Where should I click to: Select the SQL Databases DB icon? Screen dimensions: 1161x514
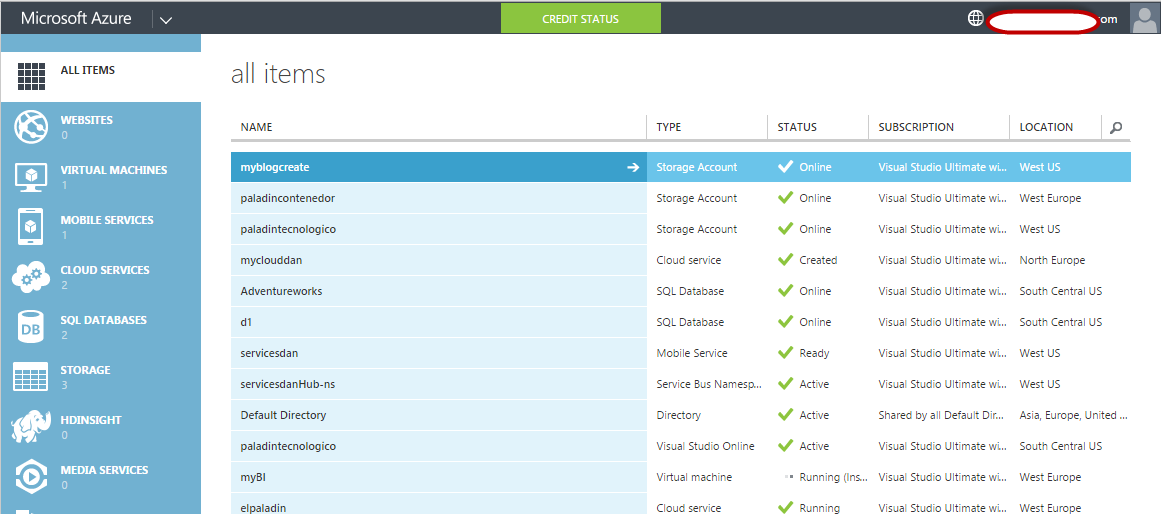32,327
